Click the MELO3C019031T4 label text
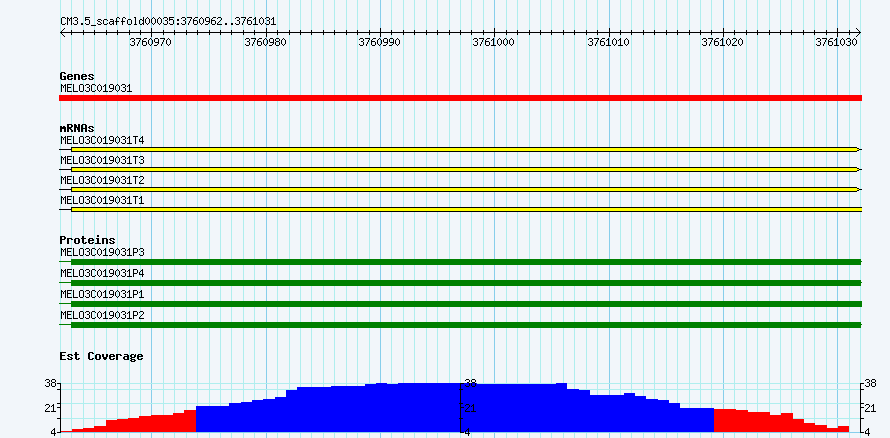The height and width of the screenshot is (438, 890). (103, 140)
